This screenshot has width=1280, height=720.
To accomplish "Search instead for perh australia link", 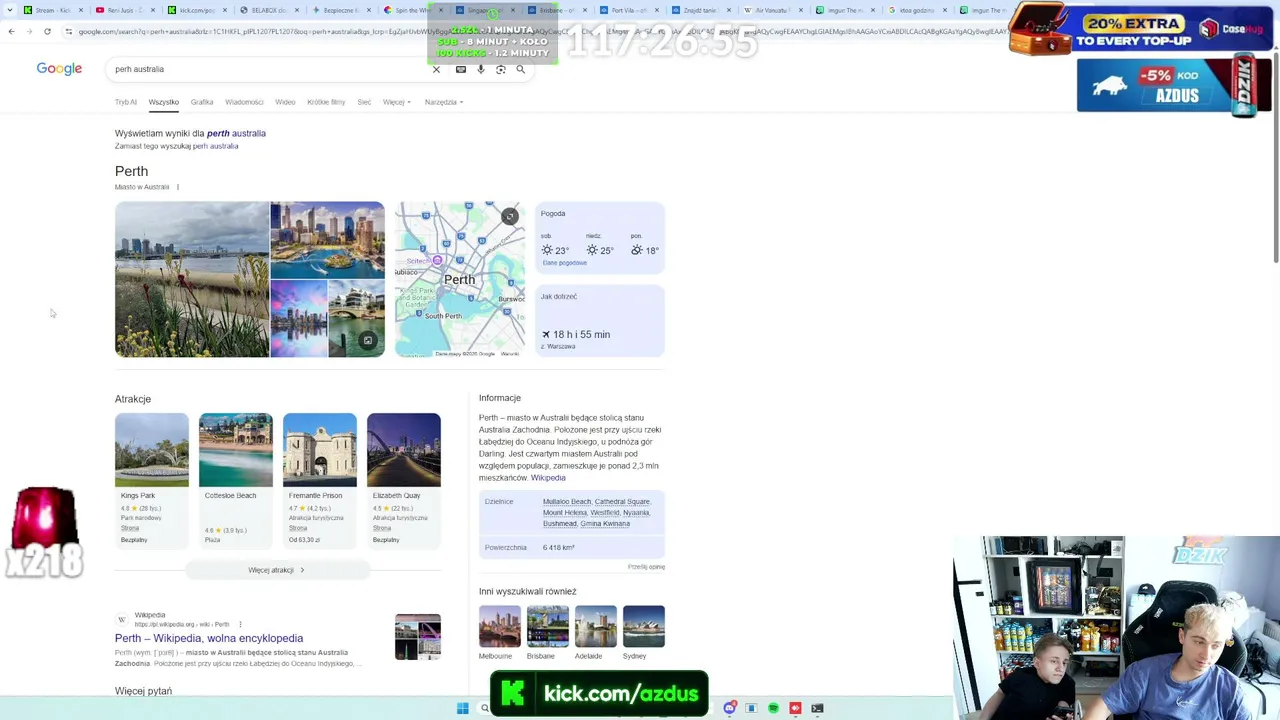I will tap(215, 146).
